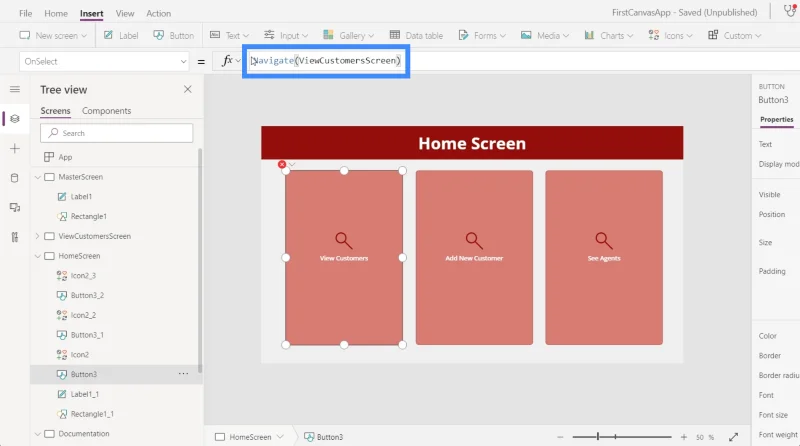The image size is (800, 446).
Task: Select ViewCustomersScreen in tree
Action: point(94,236)
